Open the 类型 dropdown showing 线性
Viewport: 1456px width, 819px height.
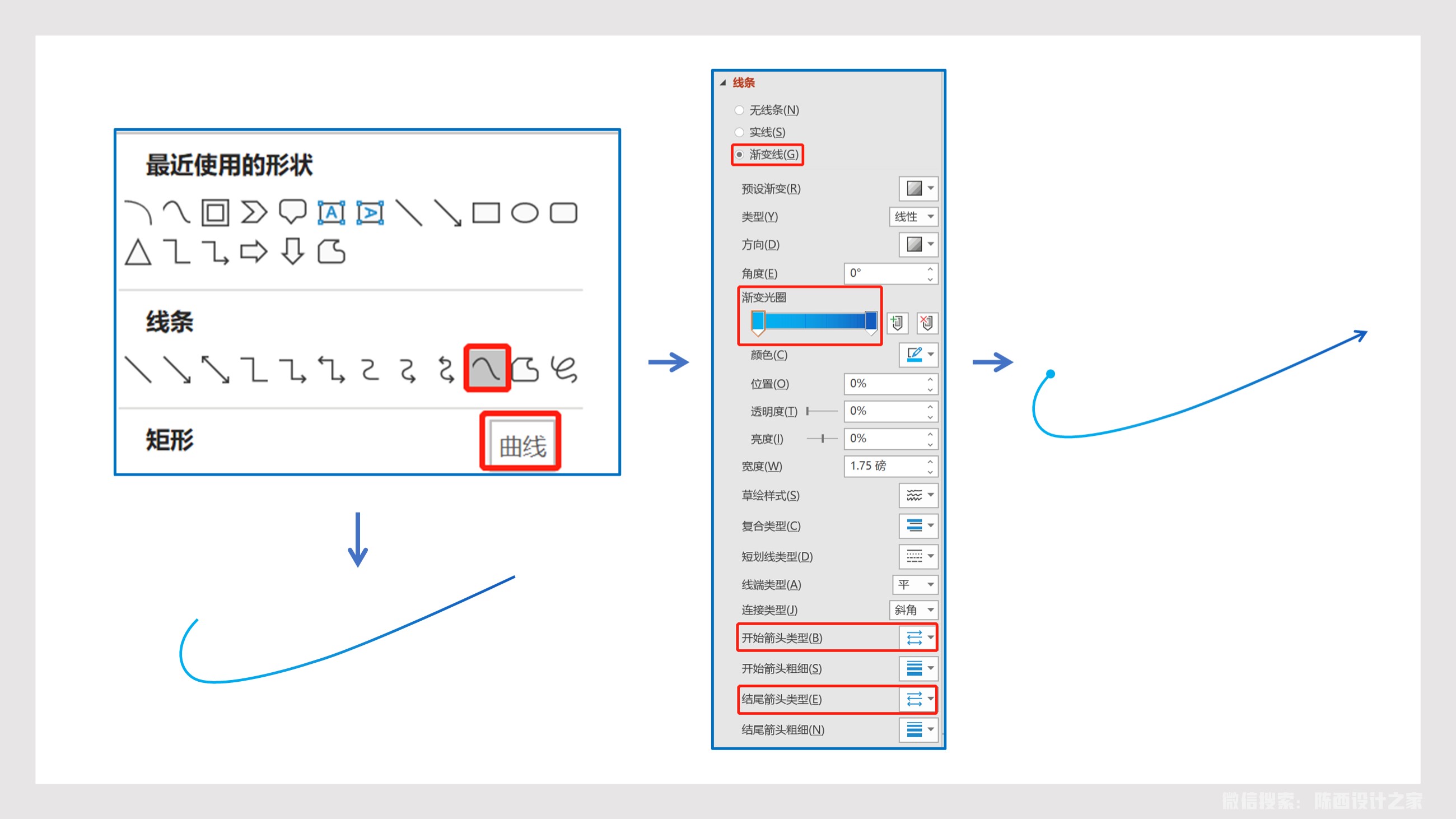(913, 216)
